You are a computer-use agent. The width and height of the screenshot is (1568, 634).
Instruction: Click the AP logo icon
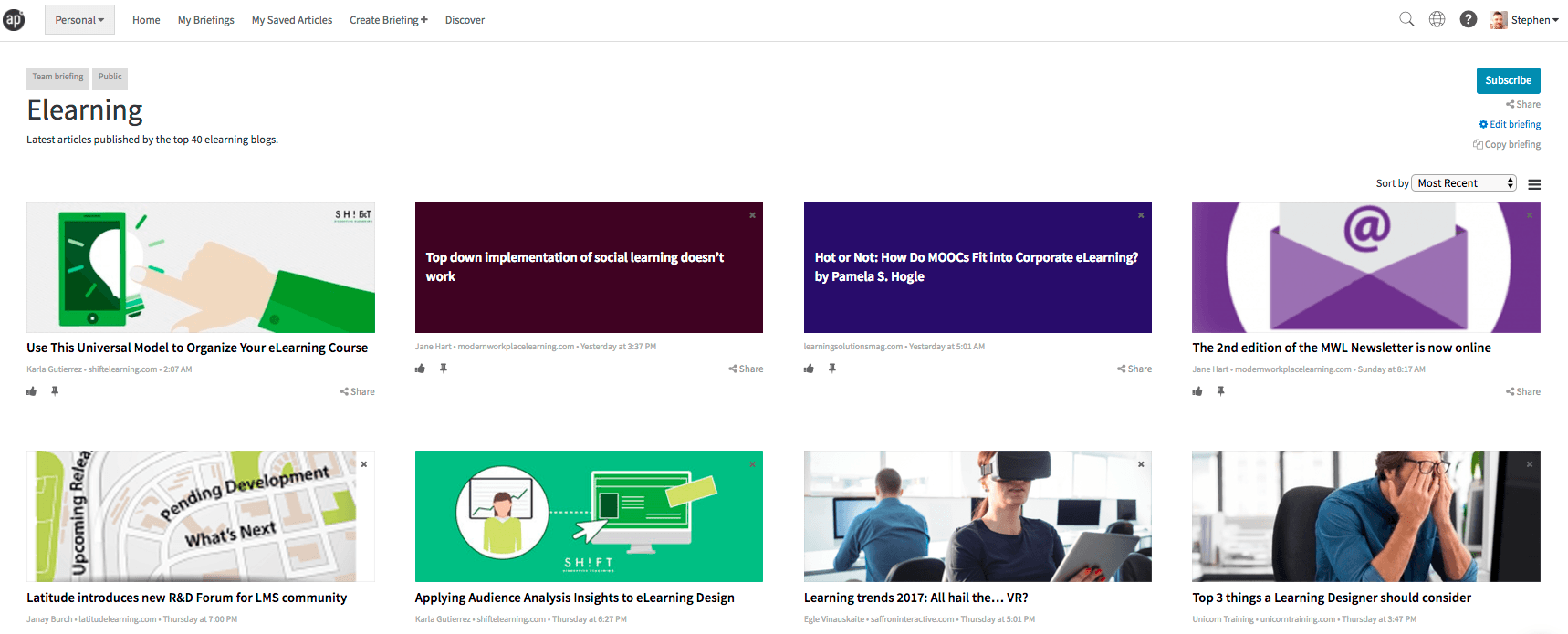coord(14,19)
